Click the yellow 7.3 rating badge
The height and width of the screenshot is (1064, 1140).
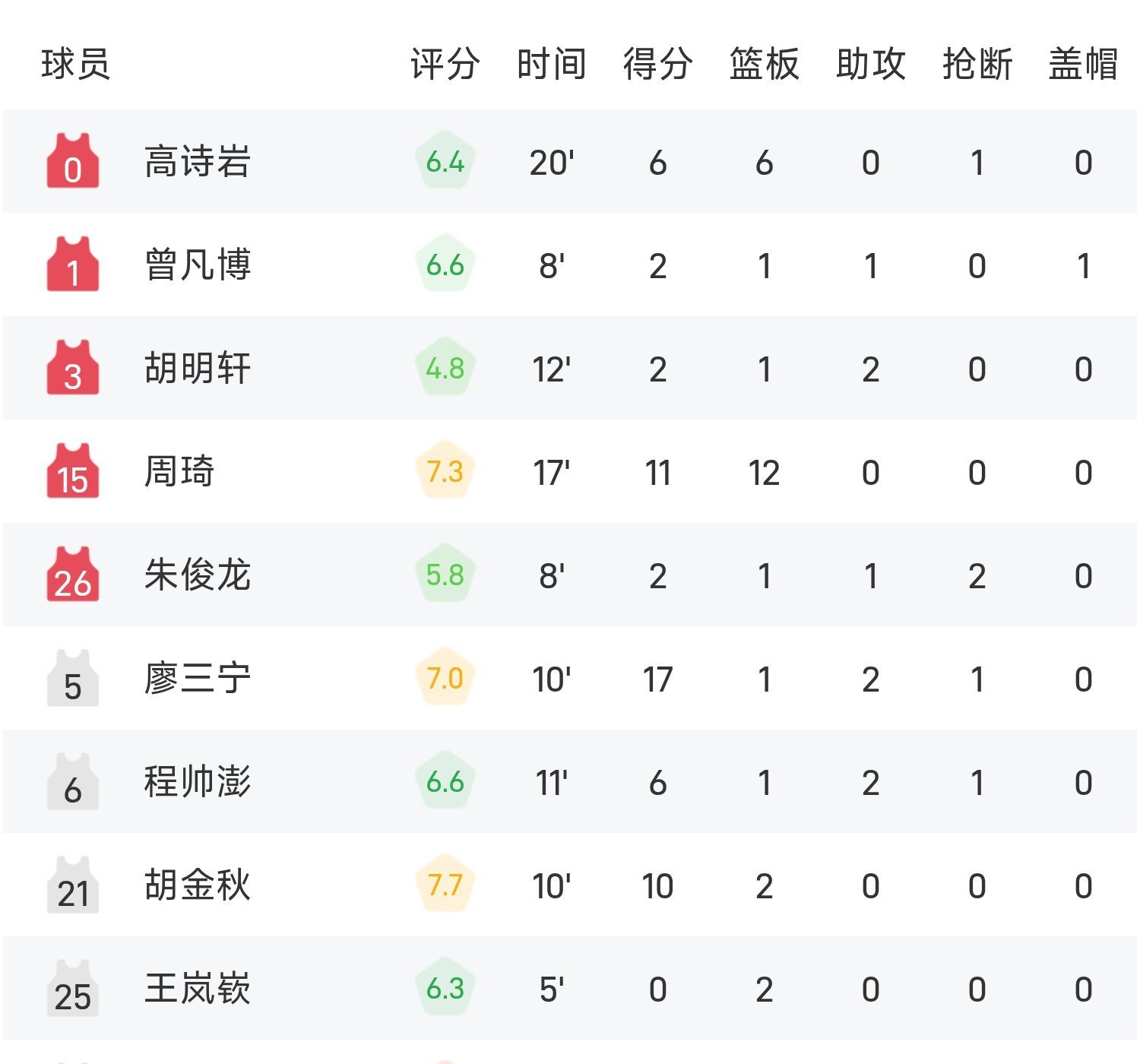(x=445, y=472)
